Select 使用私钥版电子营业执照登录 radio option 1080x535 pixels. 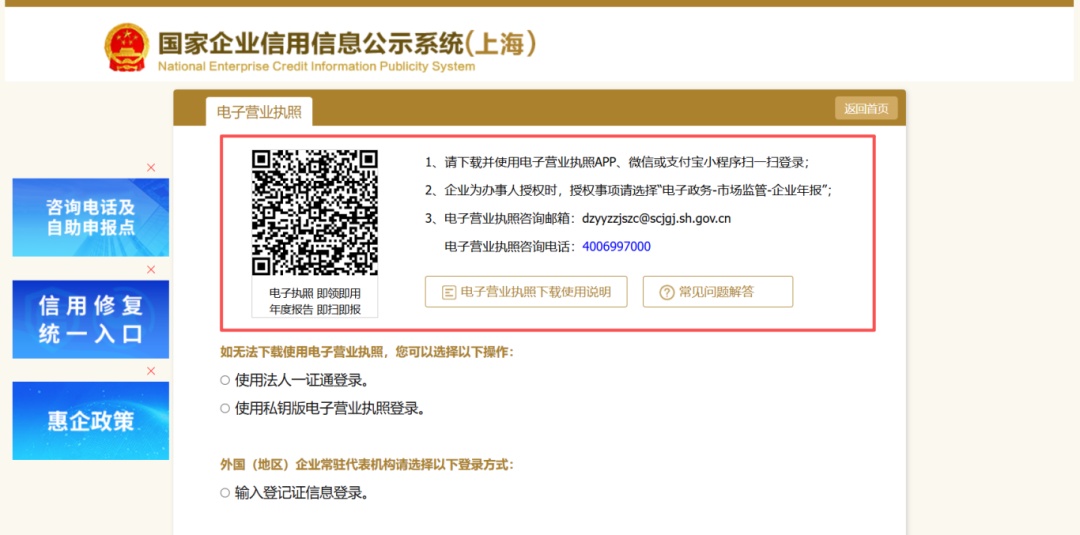(x=225, y=408)
